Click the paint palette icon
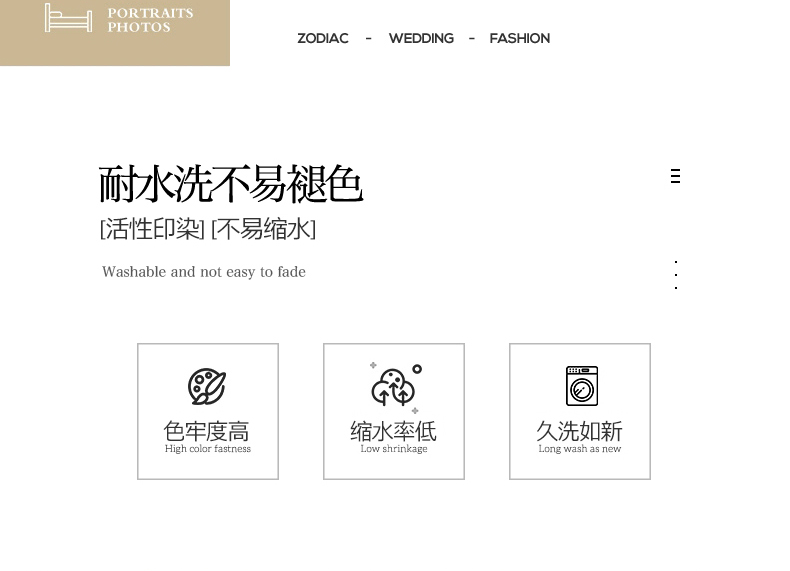The width and height of the screenshot is (790, 571). (207, 387)
